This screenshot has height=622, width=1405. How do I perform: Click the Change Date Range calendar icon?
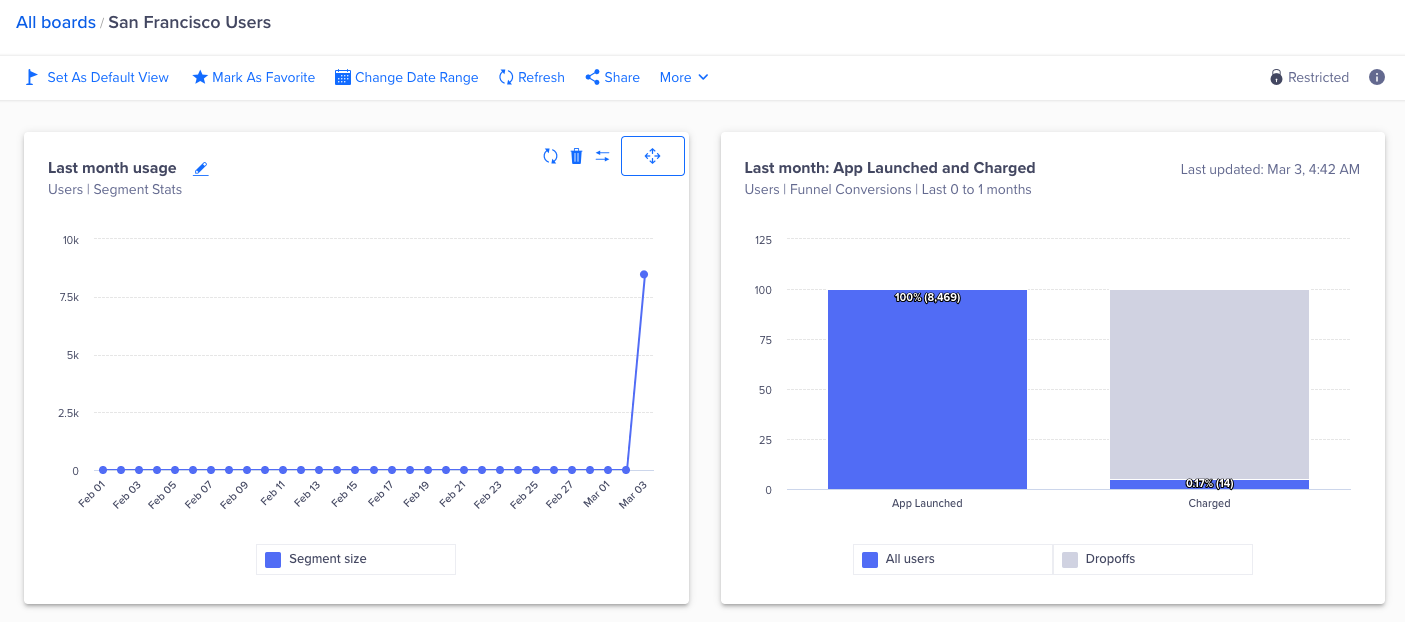pyautogui.click(x=343, y=77)
